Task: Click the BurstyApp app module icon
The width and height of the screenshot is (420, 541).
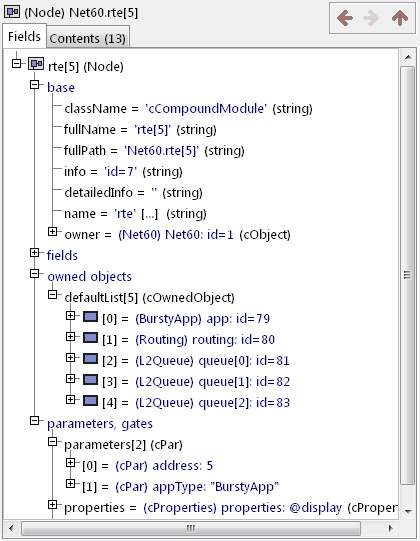Action: coord(90,316)
